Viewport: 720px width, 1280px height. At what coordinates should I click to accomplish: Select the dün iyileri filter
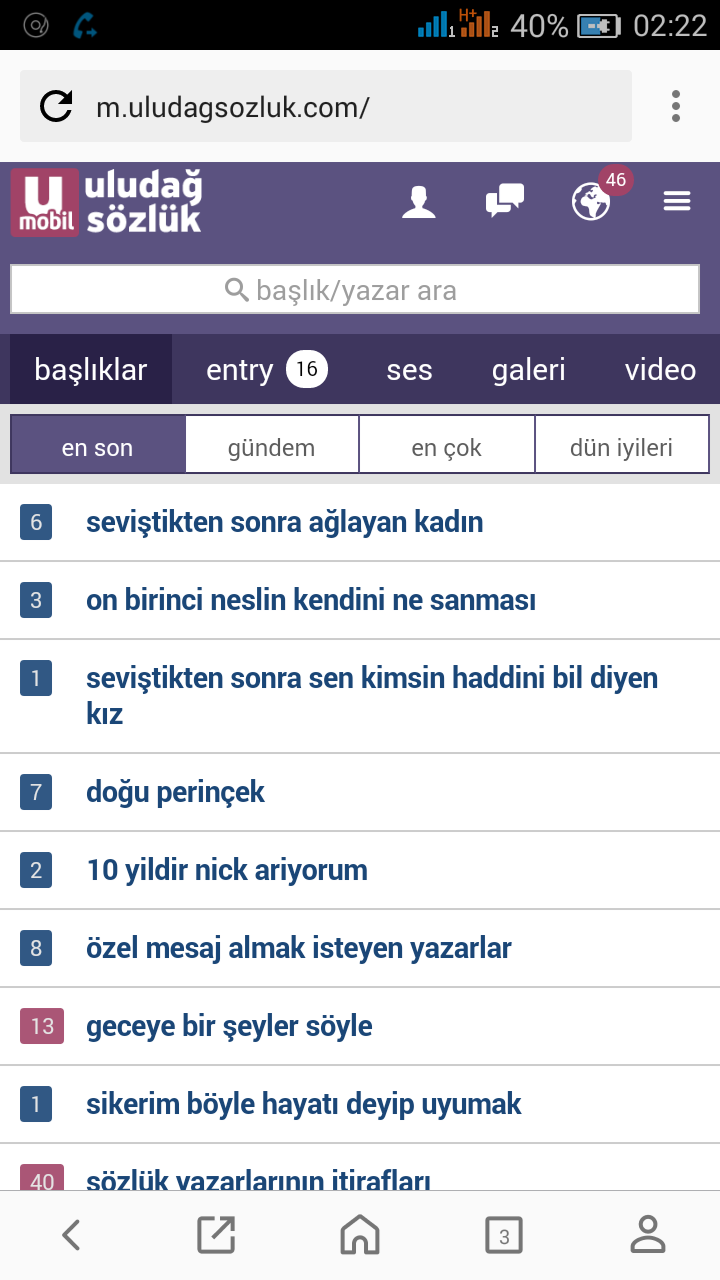coord(621,447)
